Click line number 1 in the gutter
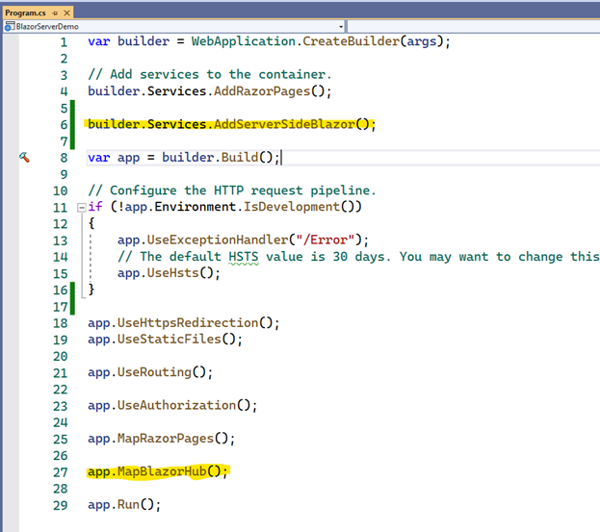Viewport: 600px width, 532px height. 64,42
